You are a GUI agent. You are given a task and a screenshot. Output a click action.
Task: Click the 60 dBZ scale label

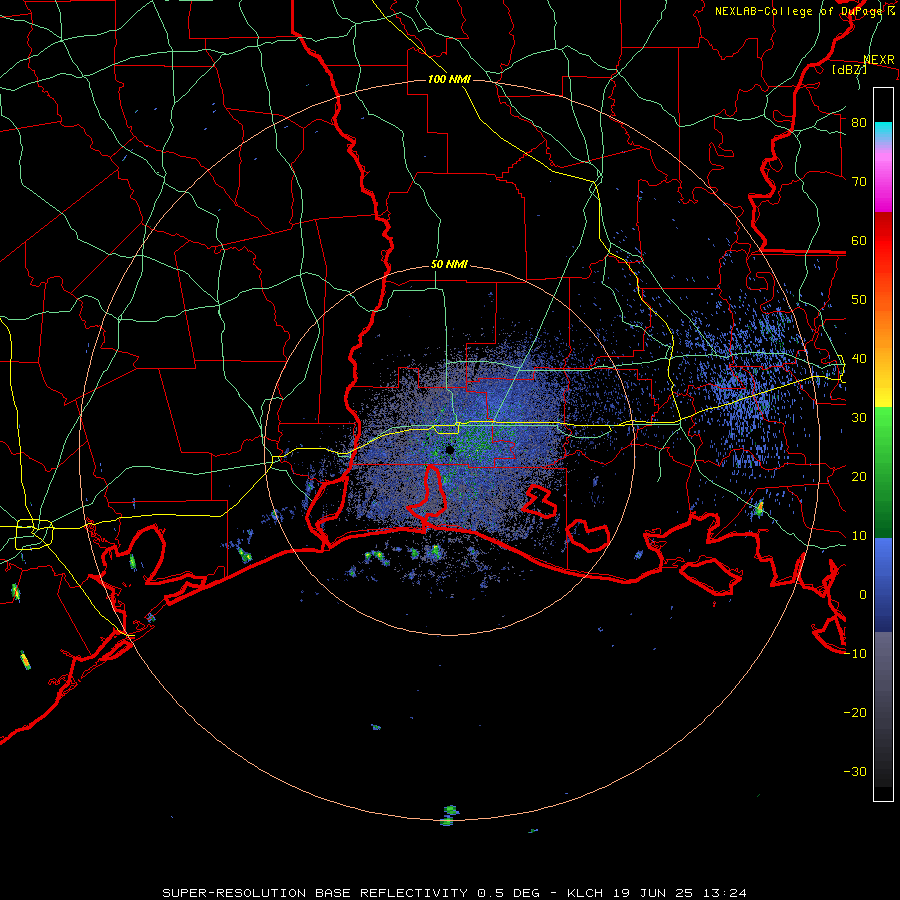point(859,241)
